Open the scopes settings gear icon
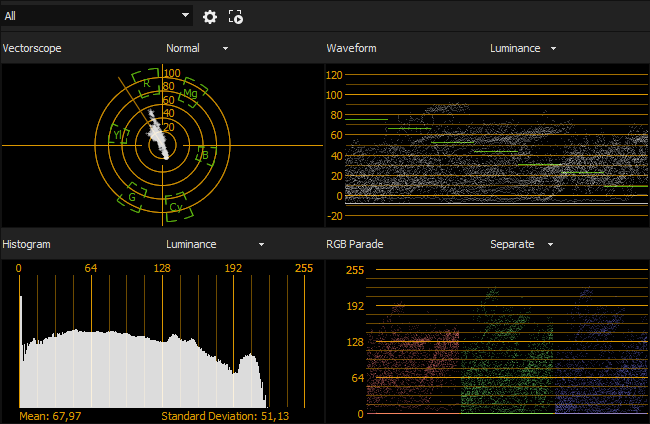Viewport: 650px width, 424px height. [210, 16]
